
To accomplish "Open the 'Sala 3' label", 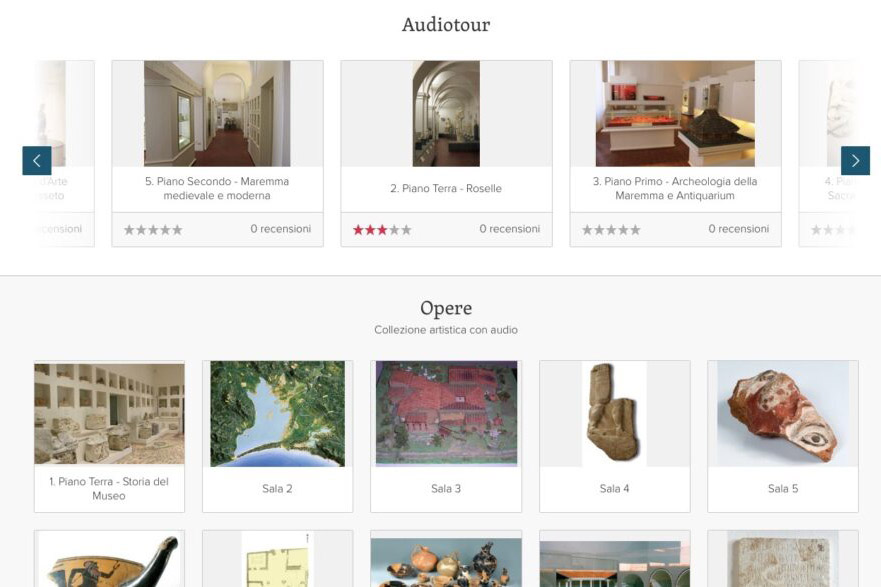I will tap(446, 488).
